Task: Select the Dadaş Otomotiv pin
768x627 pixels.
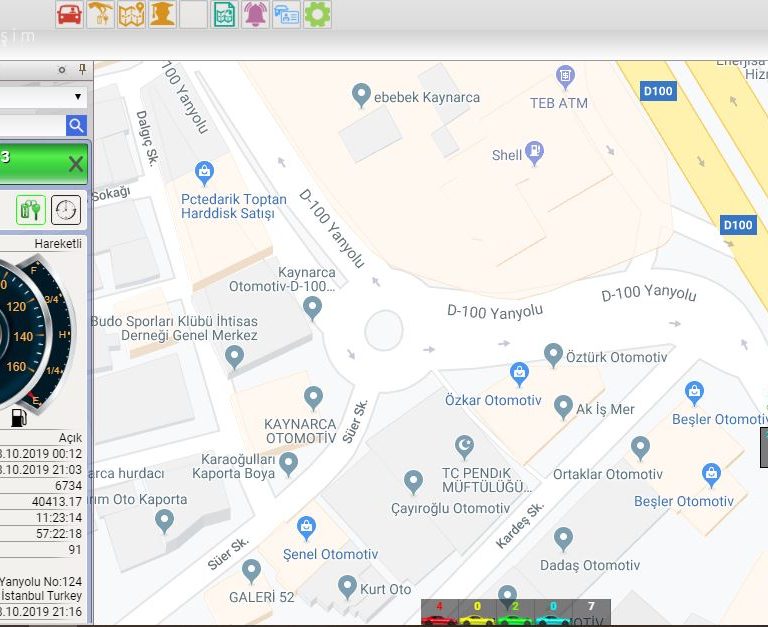Action: (x=563, y=538)
